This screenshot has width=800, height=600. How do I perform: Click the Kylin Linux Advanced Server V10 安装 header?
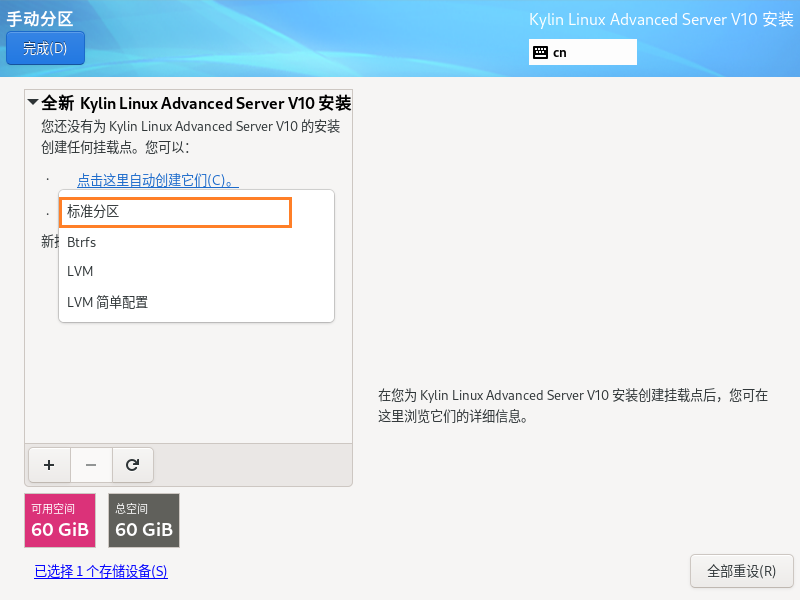pos(660,20)
